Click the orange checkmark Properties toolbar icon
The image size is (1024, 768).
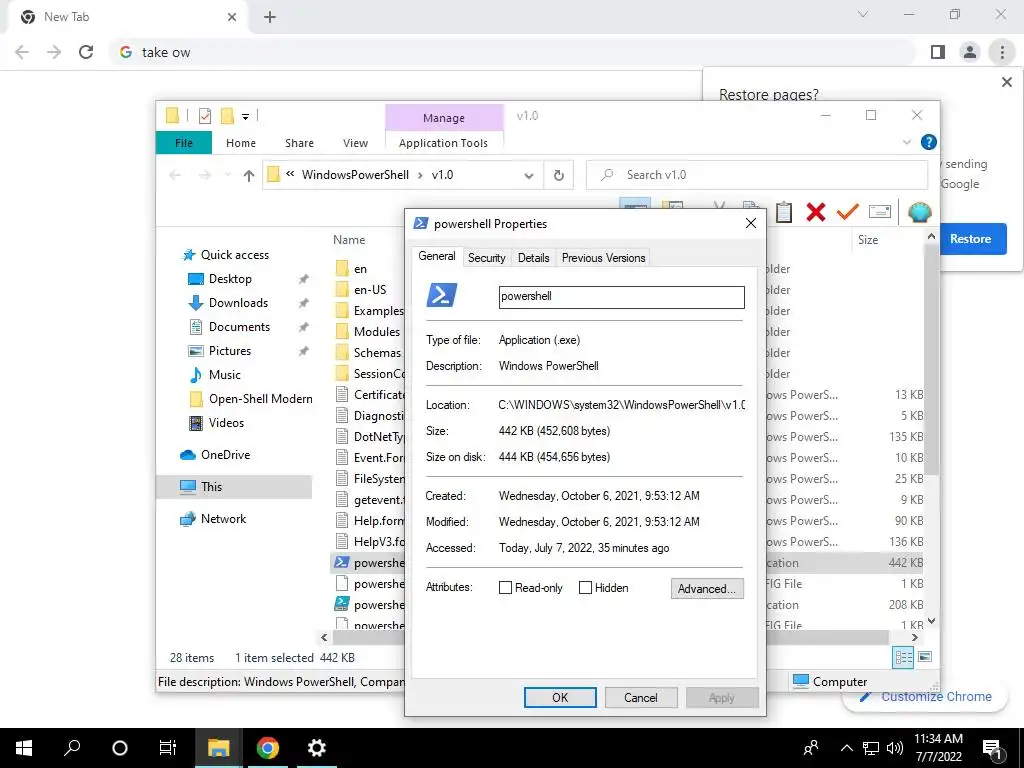pyautogui.click(x=848, y=212)
